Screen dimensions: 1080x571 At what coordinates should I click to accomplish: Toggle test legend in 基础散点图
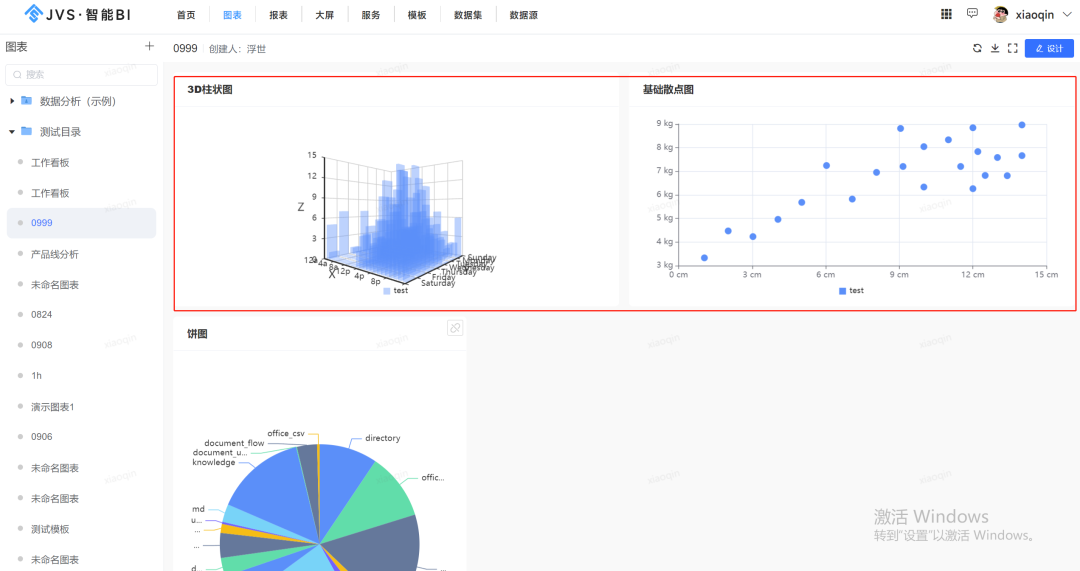[x=851, y=291]
